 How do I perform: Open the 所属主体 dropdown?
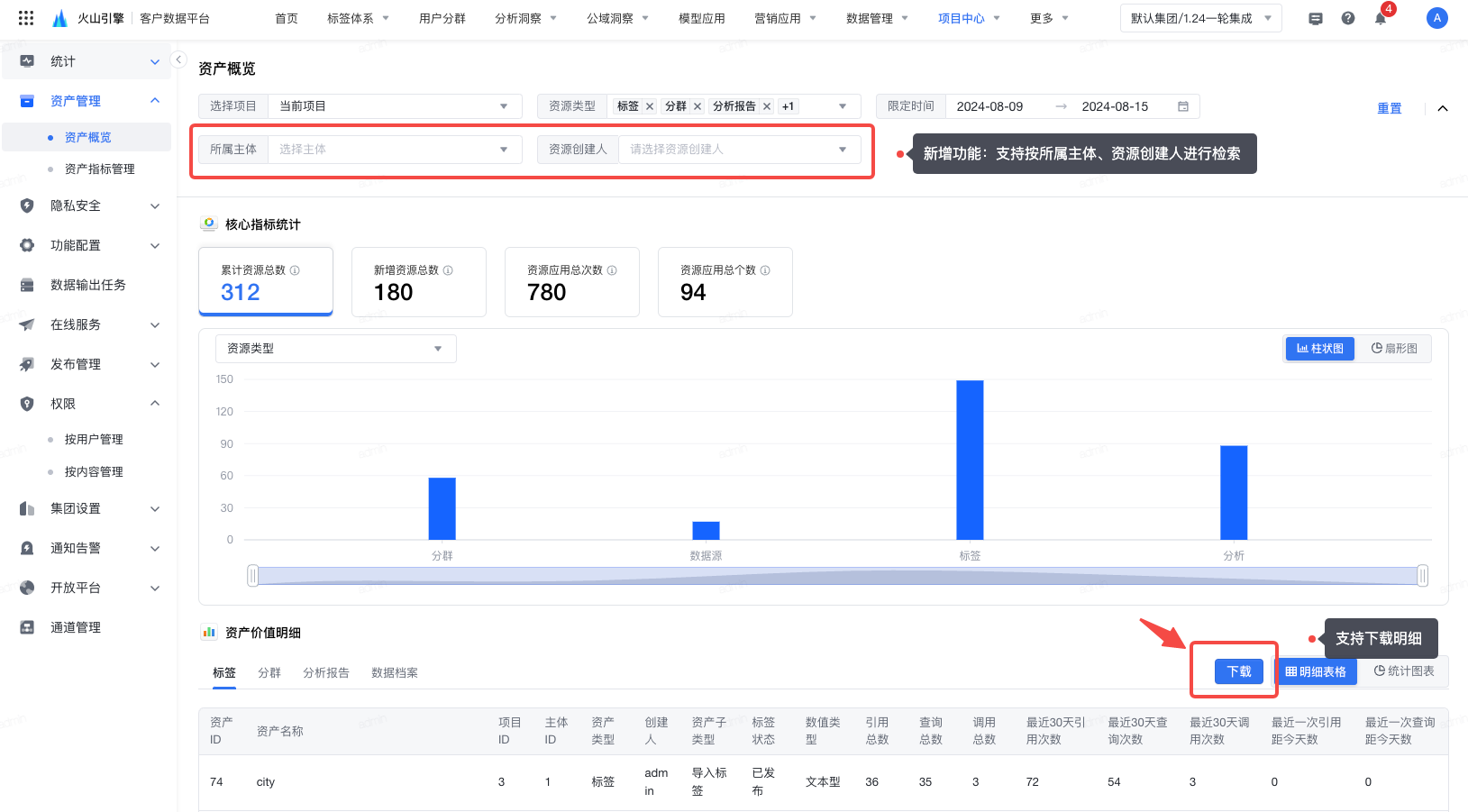(394, 150)
